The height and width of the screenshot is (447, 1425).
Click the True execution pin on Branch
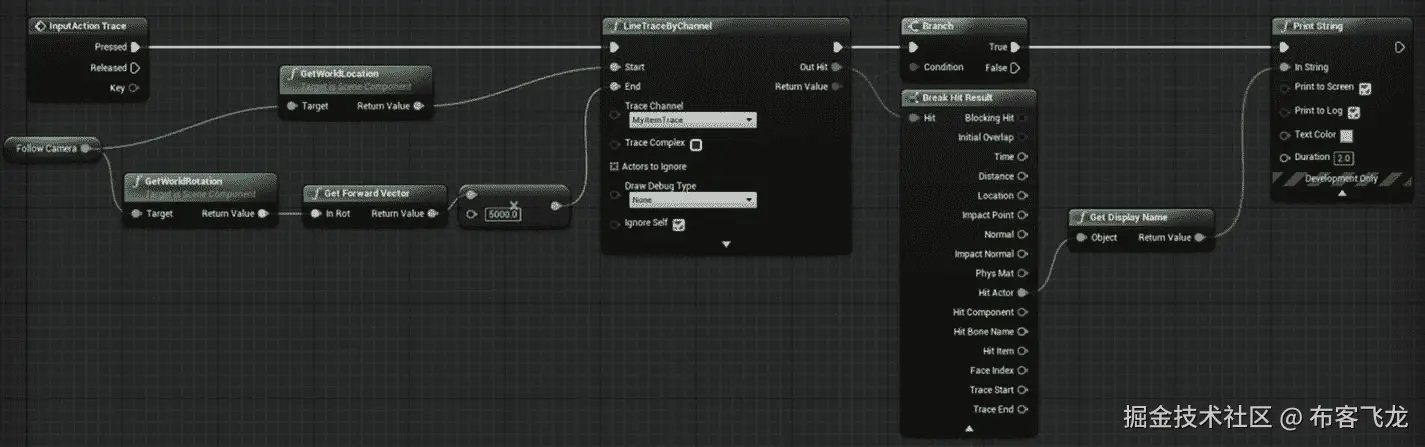pos(1016,46)
